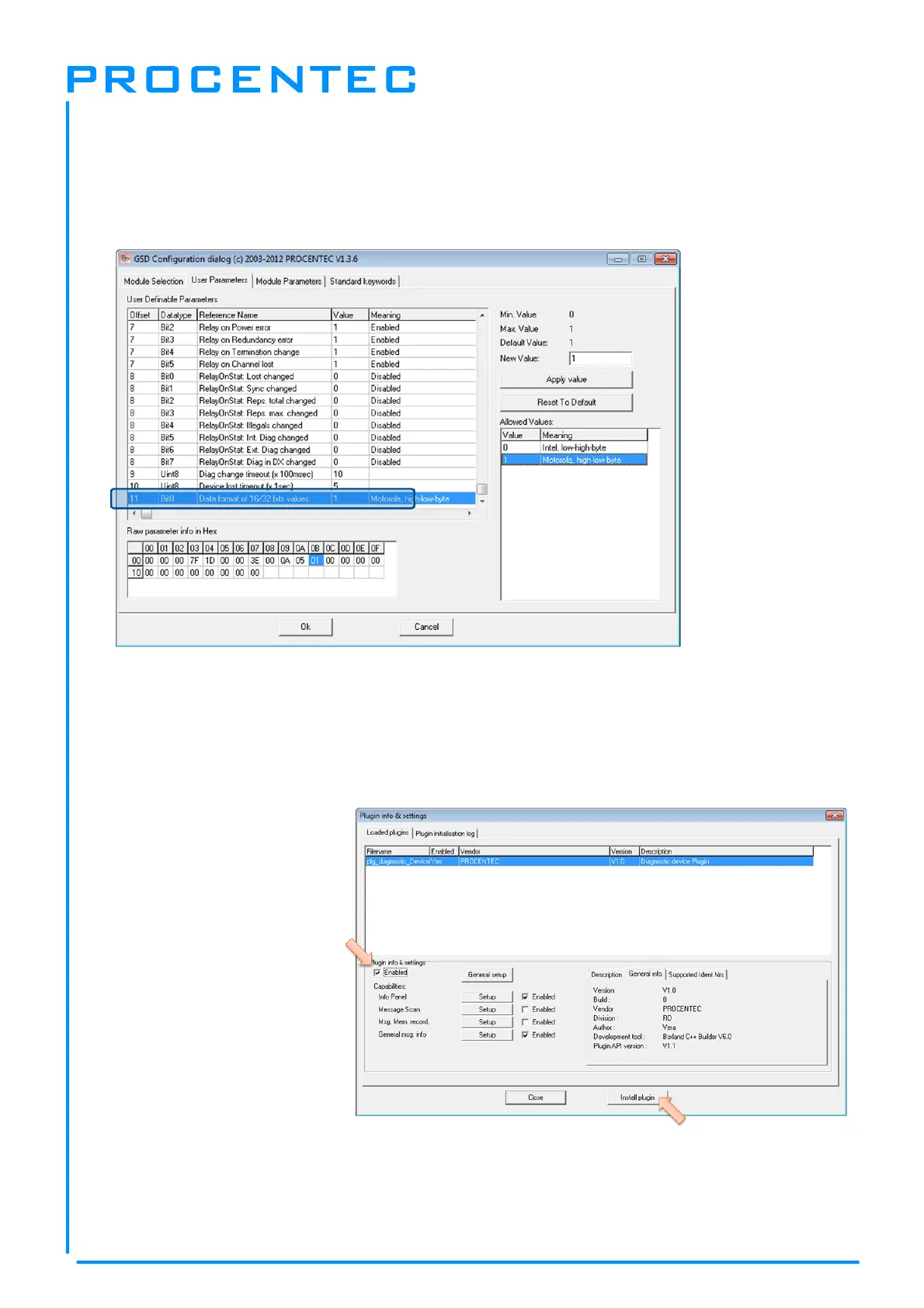
Task: Click Reset To Default button
Action: (x=566, y=402)
